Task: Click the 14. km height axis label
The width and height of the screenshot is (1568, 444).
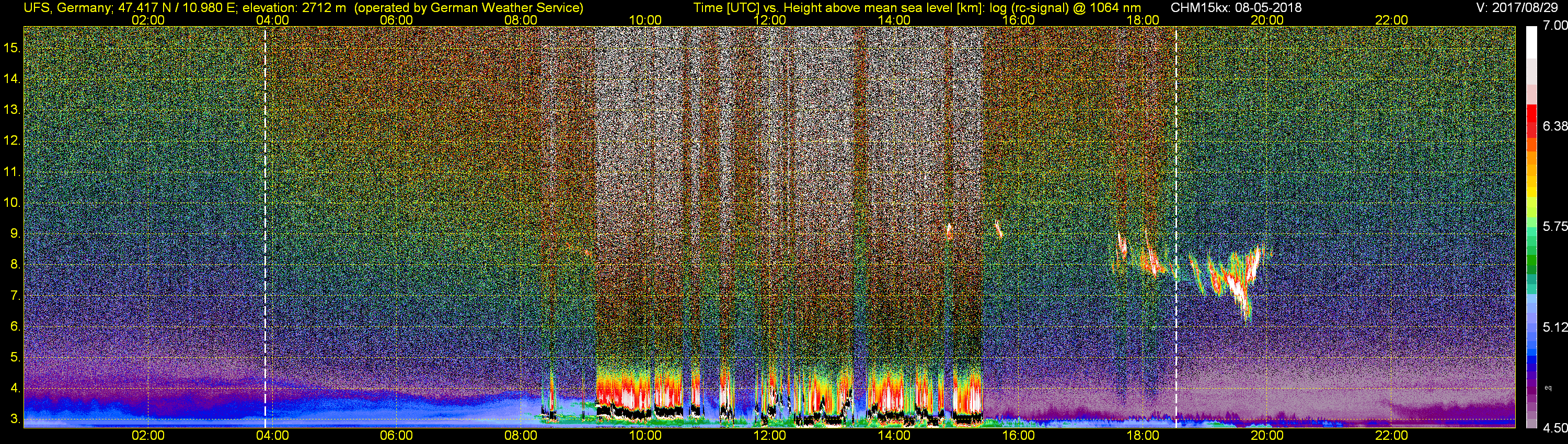Action: pyautogui.click(x=12, y=78)
